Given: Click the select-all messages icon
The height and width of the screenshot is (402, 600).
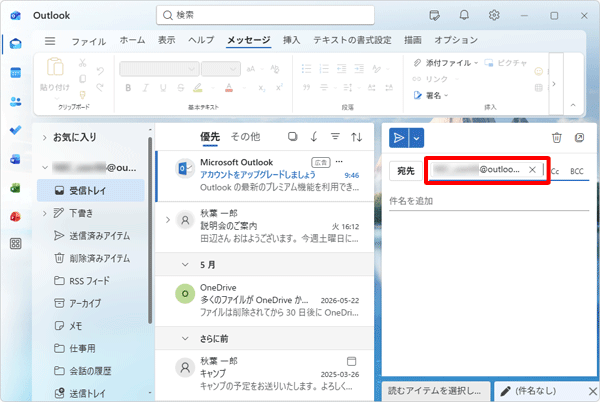Looking at the screenshot, I should point(293,137).
